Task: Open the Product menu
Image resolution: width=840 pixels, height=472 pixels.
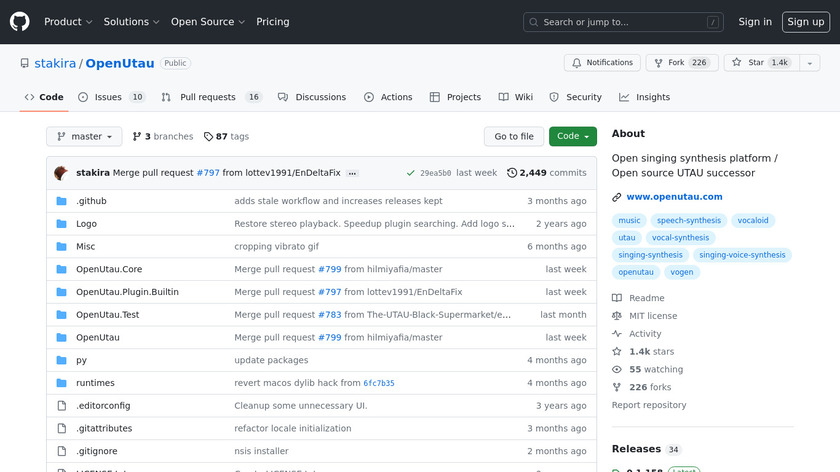Action: (x=68, y=21)
